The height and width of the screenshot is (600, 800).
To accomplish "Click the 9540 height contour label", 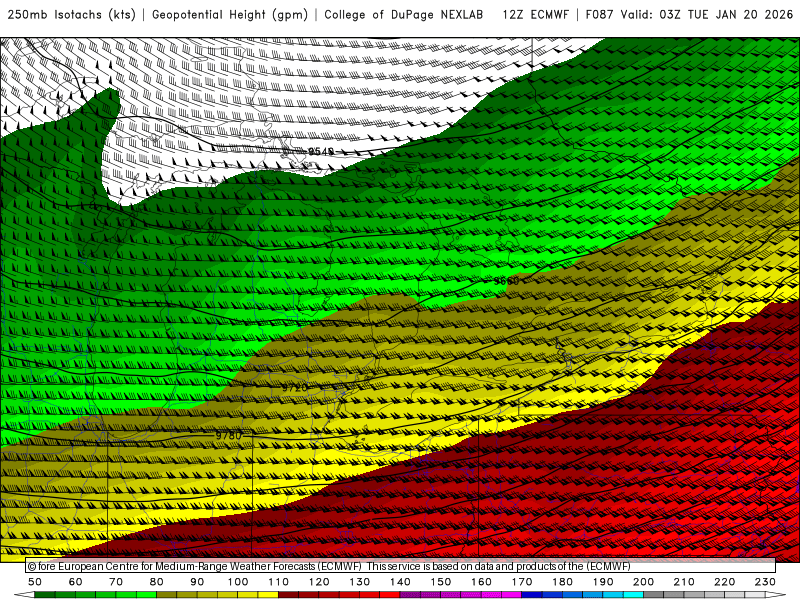I will click(321, 152).
